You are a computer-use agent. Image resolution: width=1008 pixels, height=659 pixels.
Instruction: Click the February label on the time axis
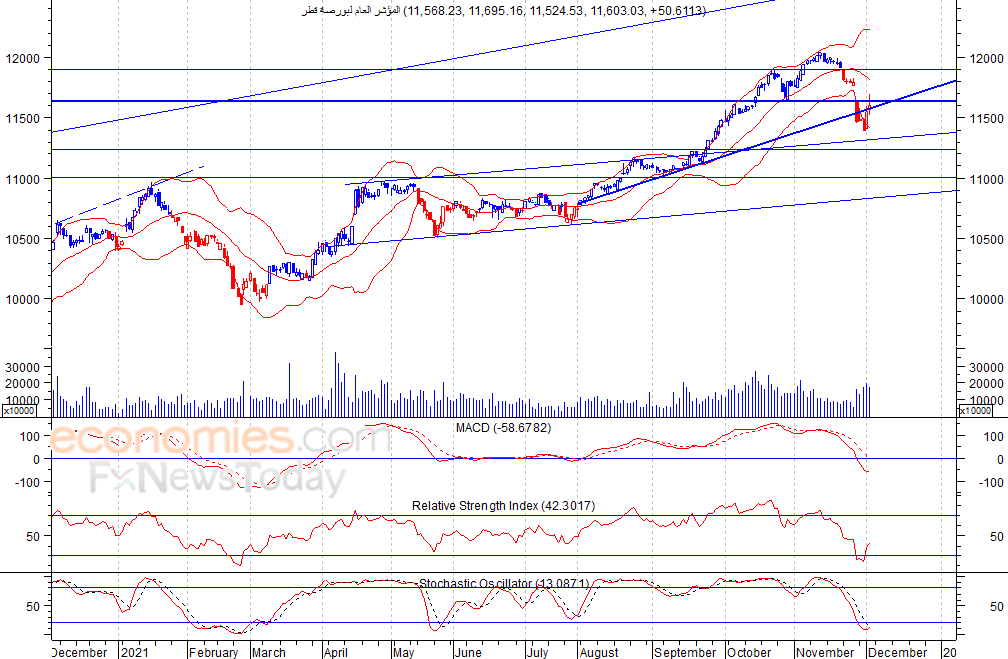pos(213,652)
